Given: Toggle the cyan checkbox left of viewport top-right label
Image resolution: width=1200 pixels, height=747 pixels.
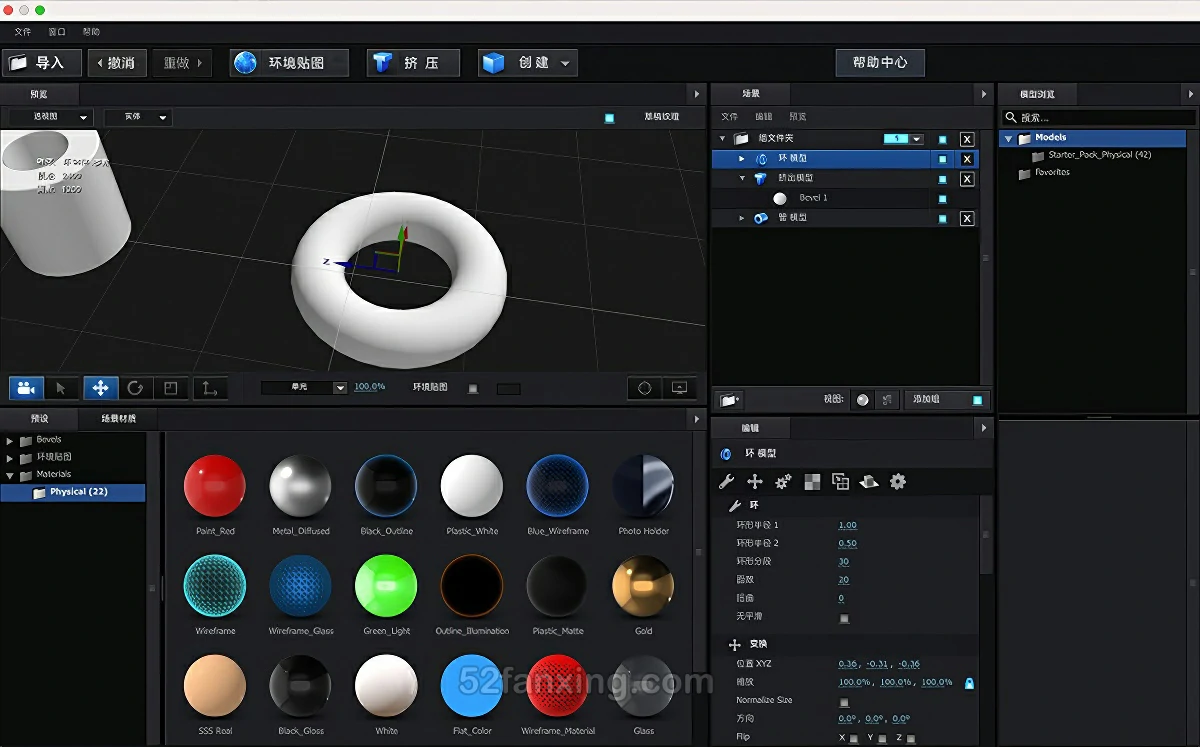Looking at the screenshot, I should click(609, 117).
